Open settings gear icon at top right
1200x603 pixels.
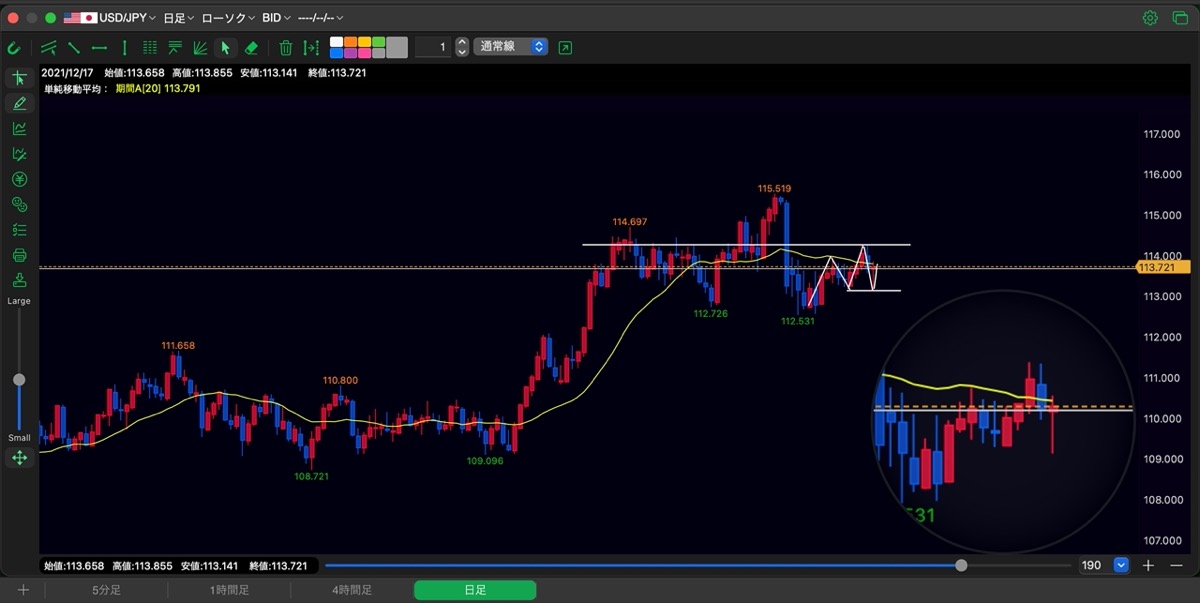[x=1150, y=18]
